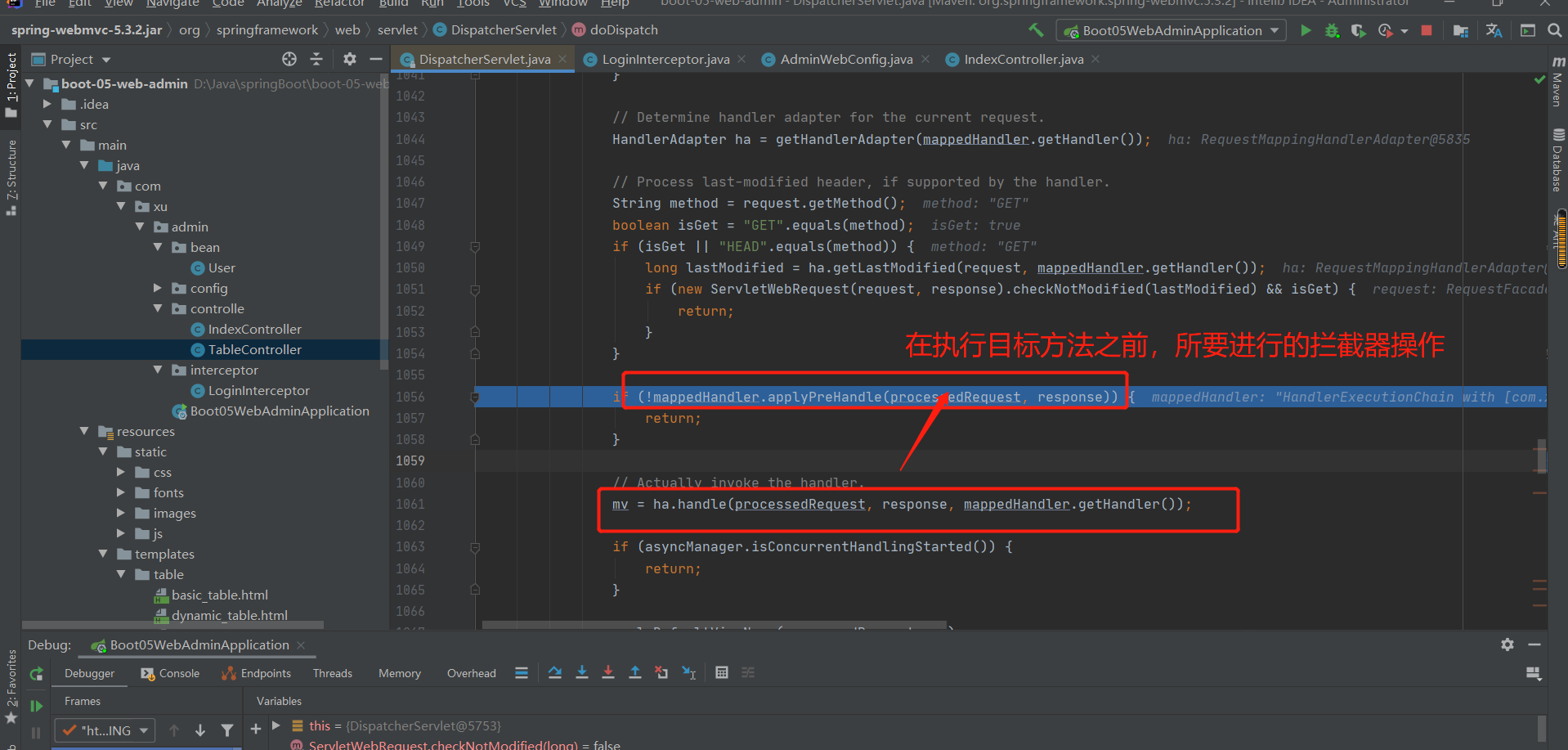Resume program in debugger

(x=36, y=705)
